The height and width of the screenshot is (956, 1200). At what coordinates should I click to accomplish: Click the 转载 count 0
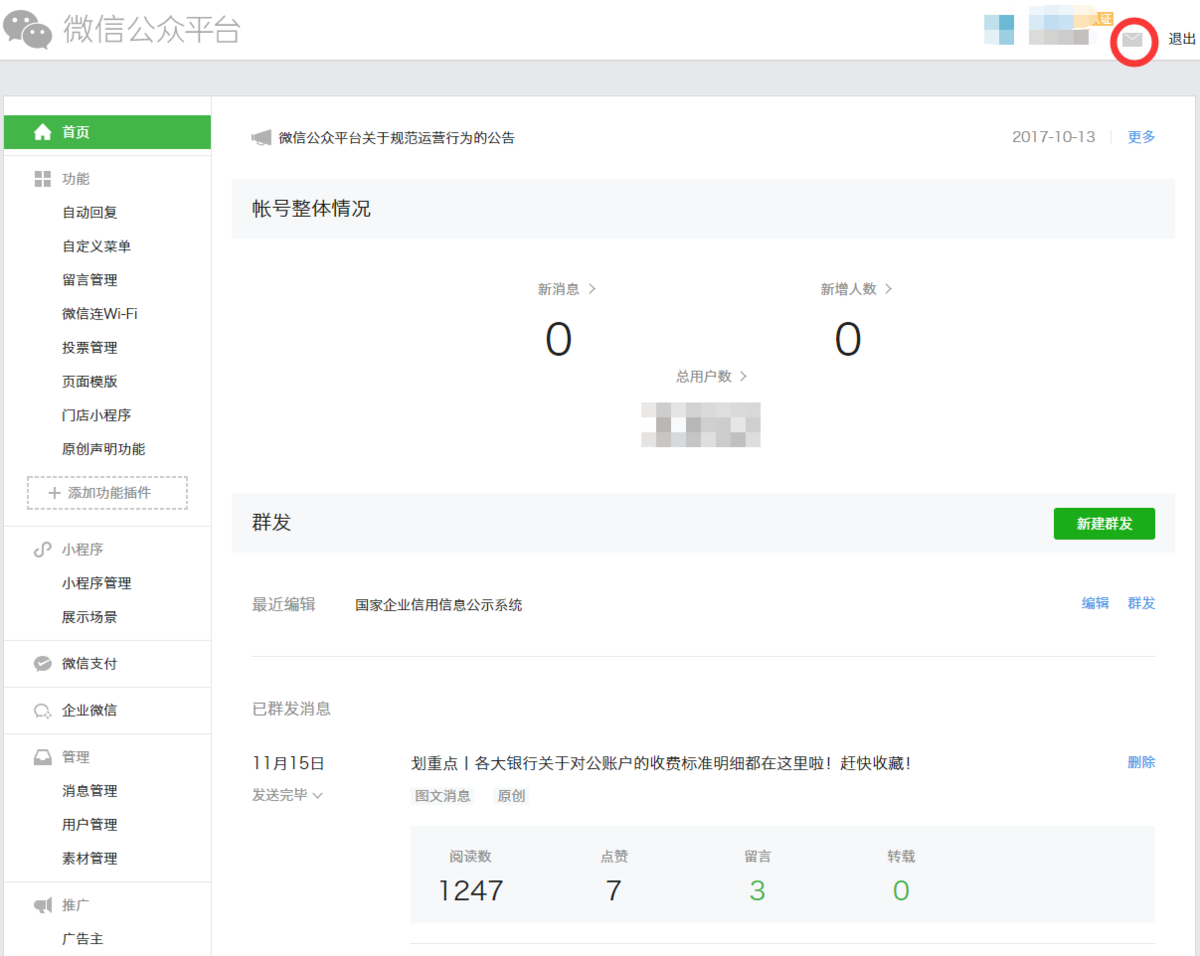[x=901, y=890]
